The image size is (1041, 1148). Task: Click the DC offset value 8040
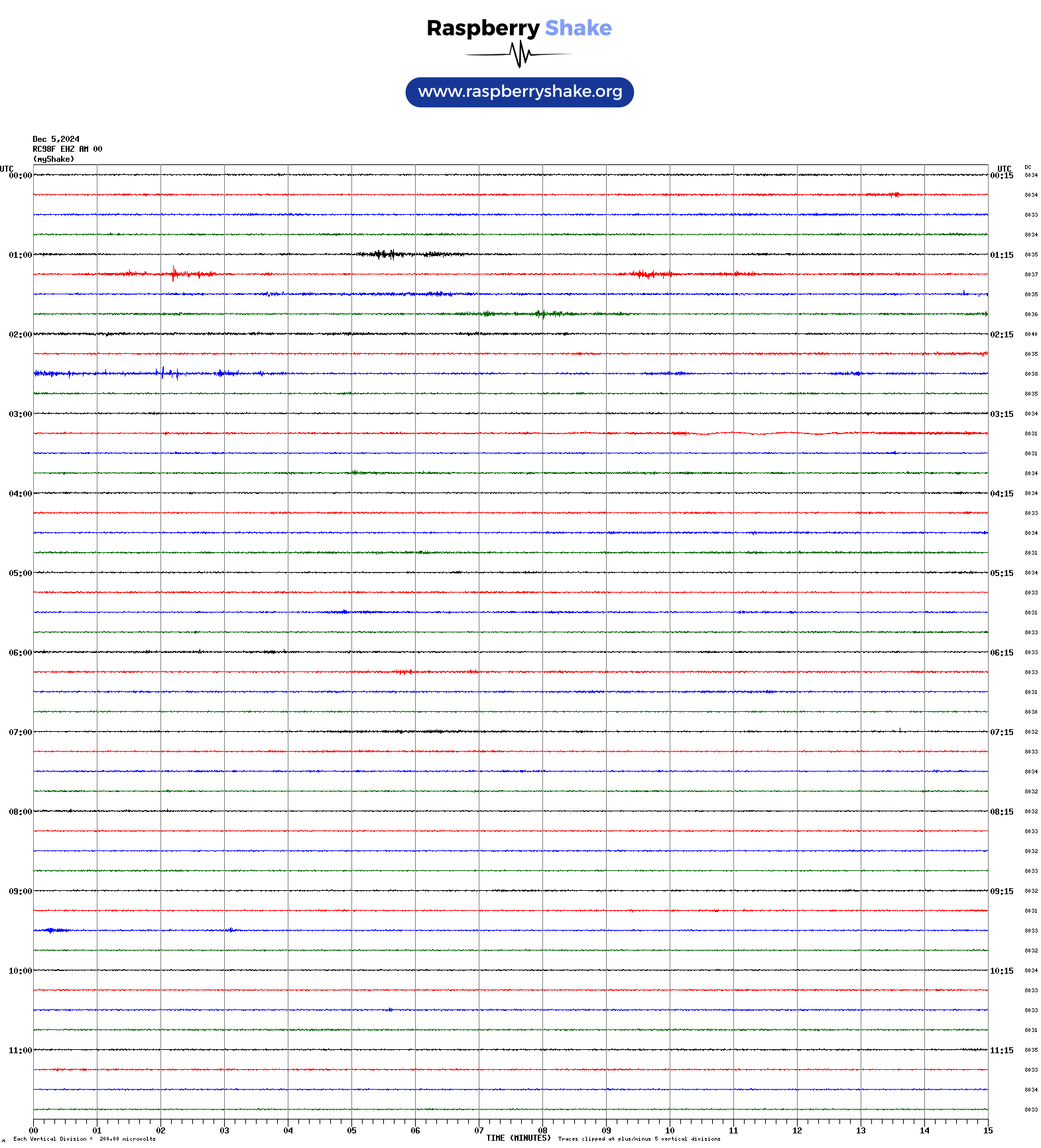1031,334
